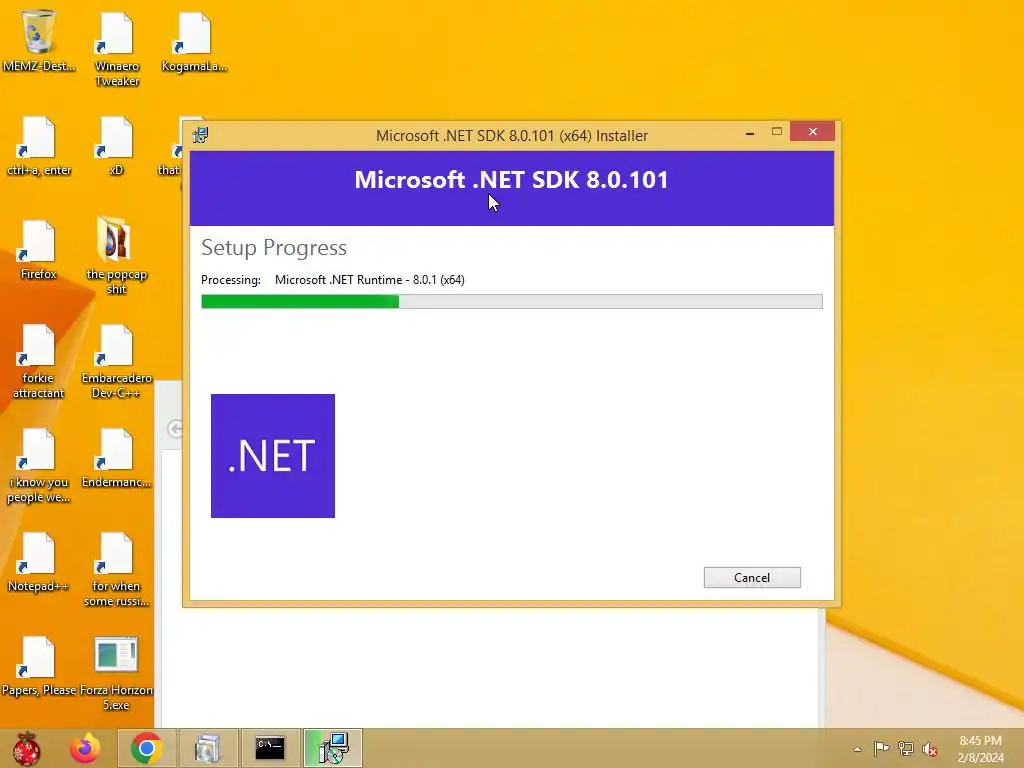Open the Start ornament button on taskbar
Viewport: 1024px width, 768px height.
(27, 748)
